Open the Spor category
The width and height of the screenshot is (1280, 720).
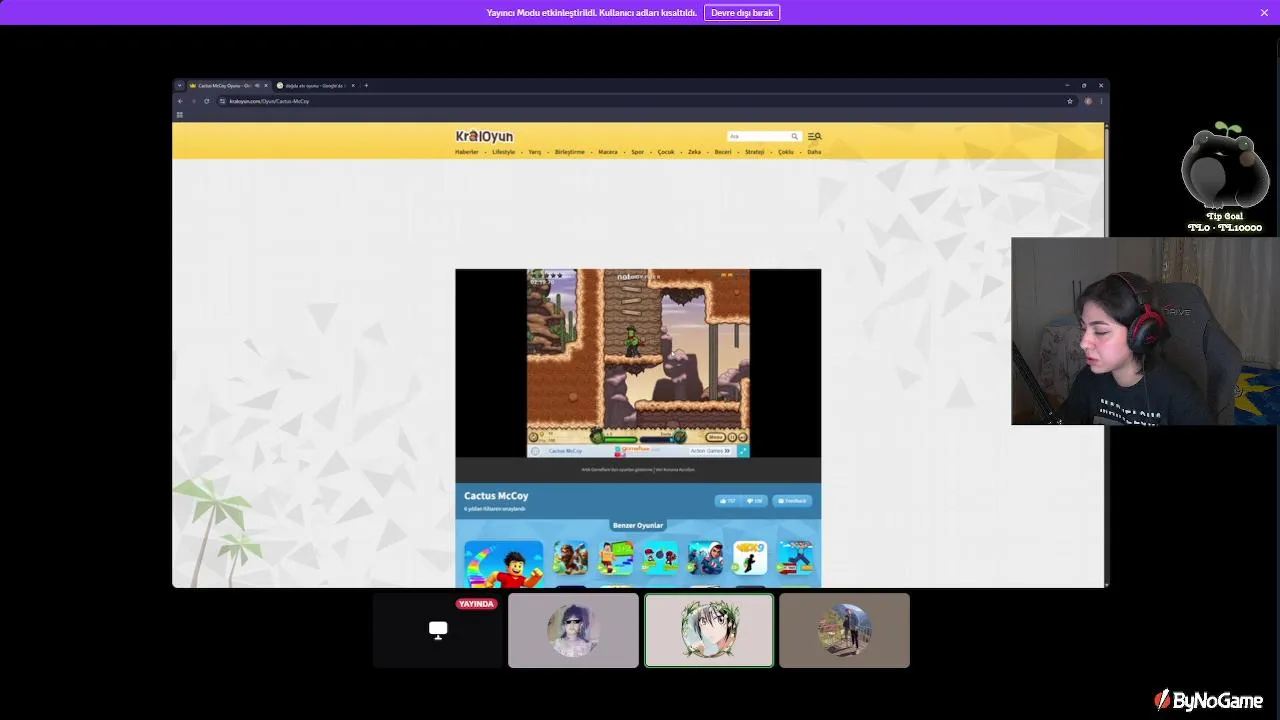(x=637, y=152)
